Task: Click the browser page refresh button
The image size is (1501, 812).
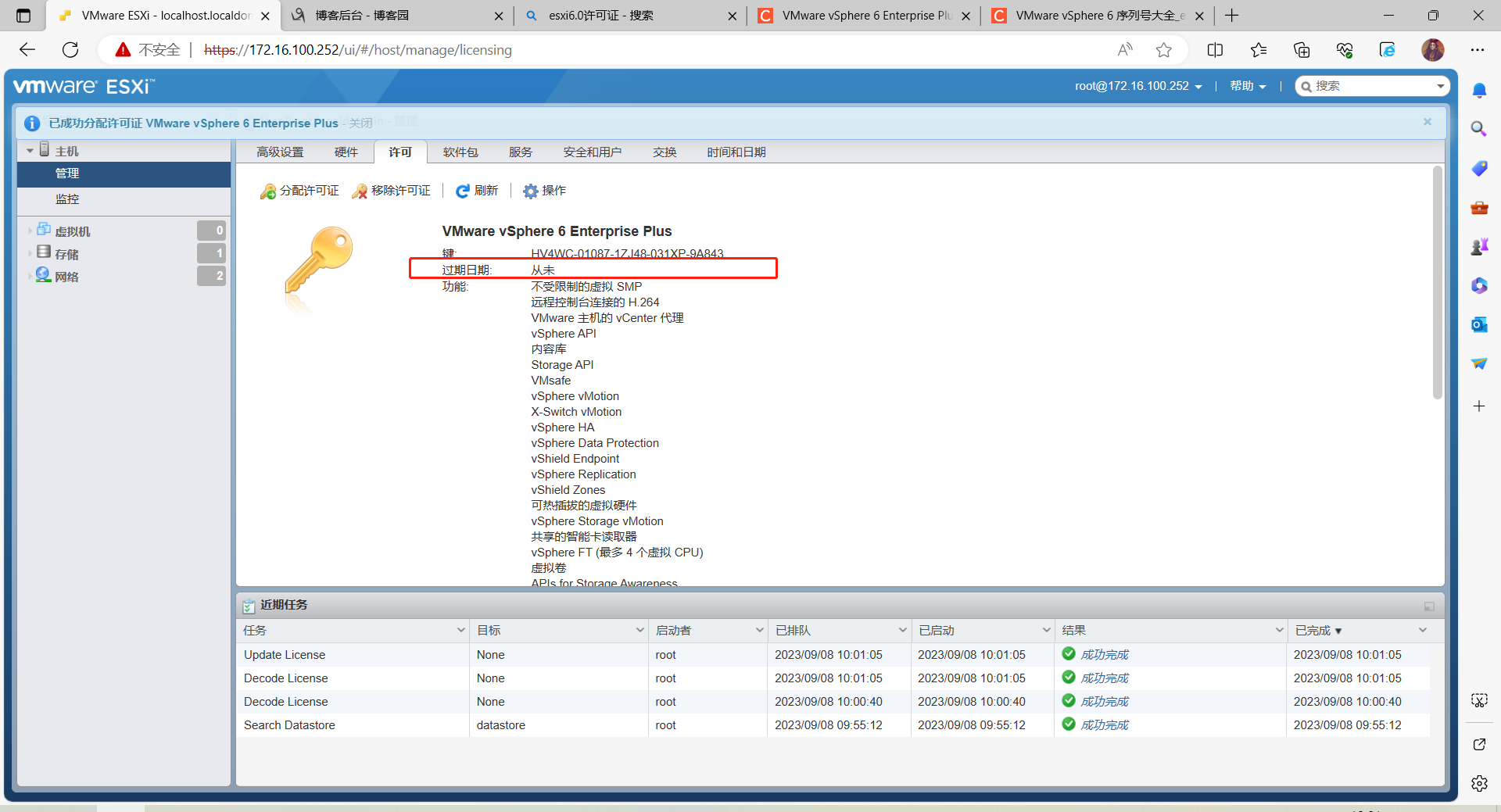Action: point(70,50)
